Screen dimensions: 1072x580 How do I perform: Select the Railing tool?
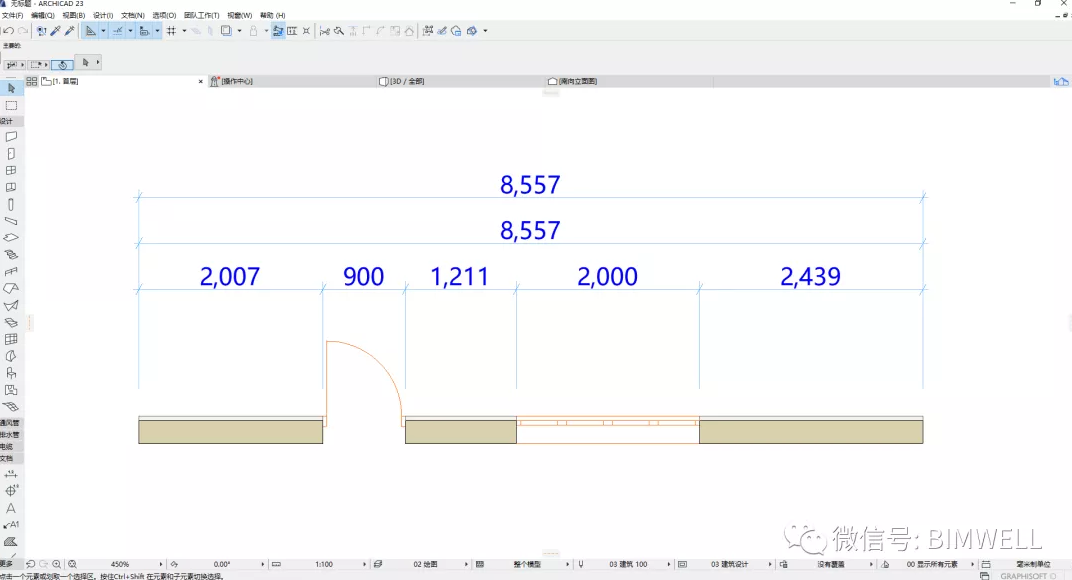[11, 272]
